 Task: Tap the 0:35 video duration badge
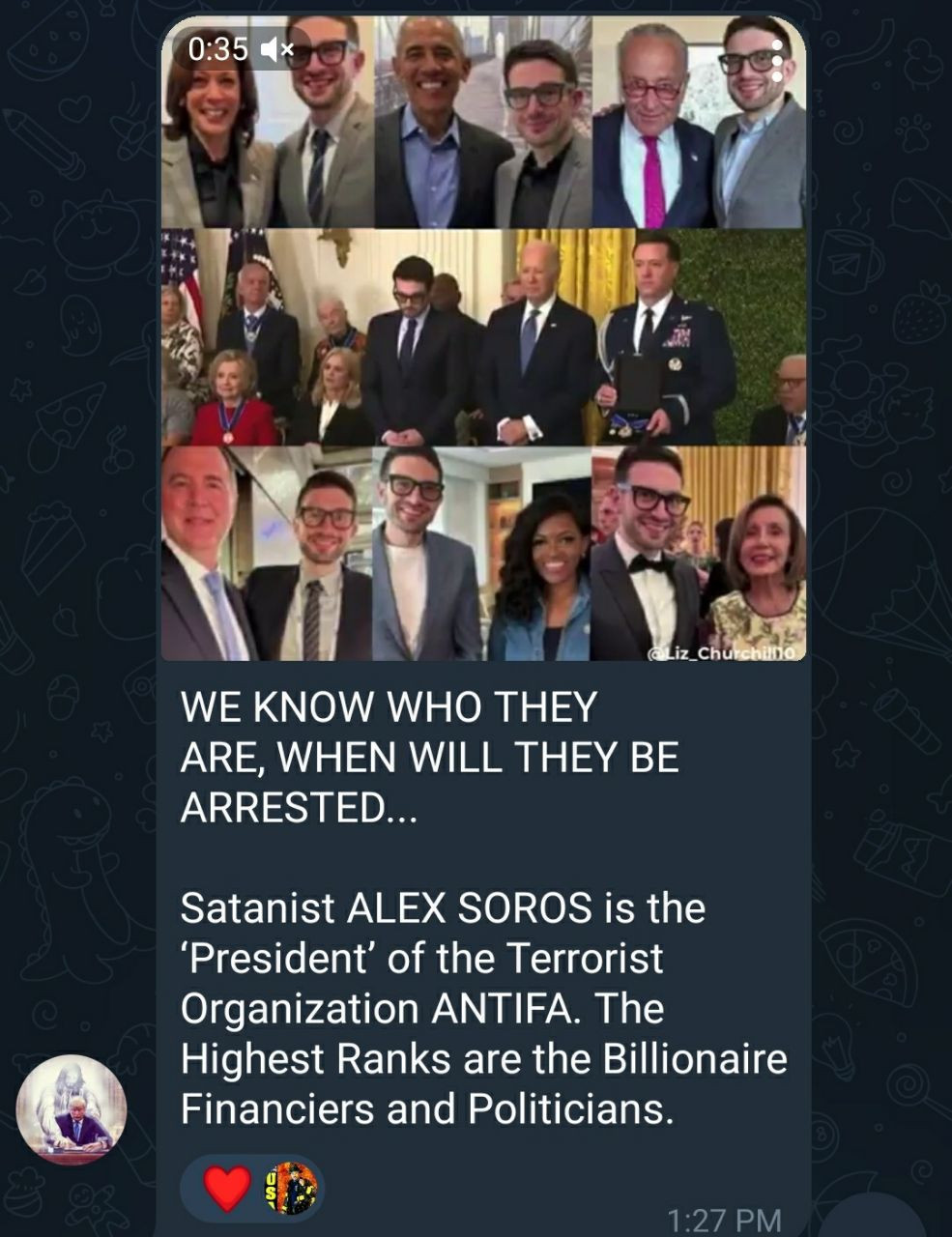pyautogui.click(x=218, y=48)
